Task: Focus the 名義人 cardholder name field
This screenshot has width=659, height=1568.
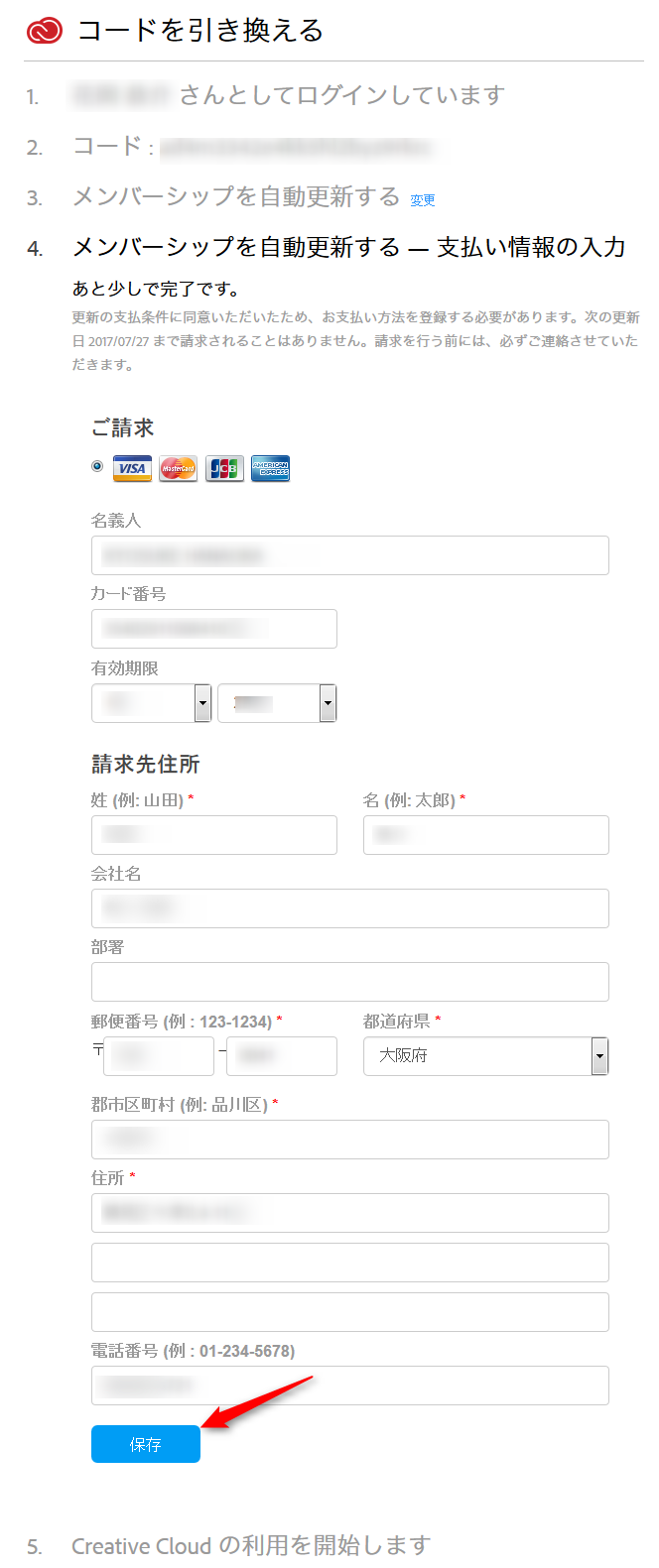Action: tap(349, 555)
